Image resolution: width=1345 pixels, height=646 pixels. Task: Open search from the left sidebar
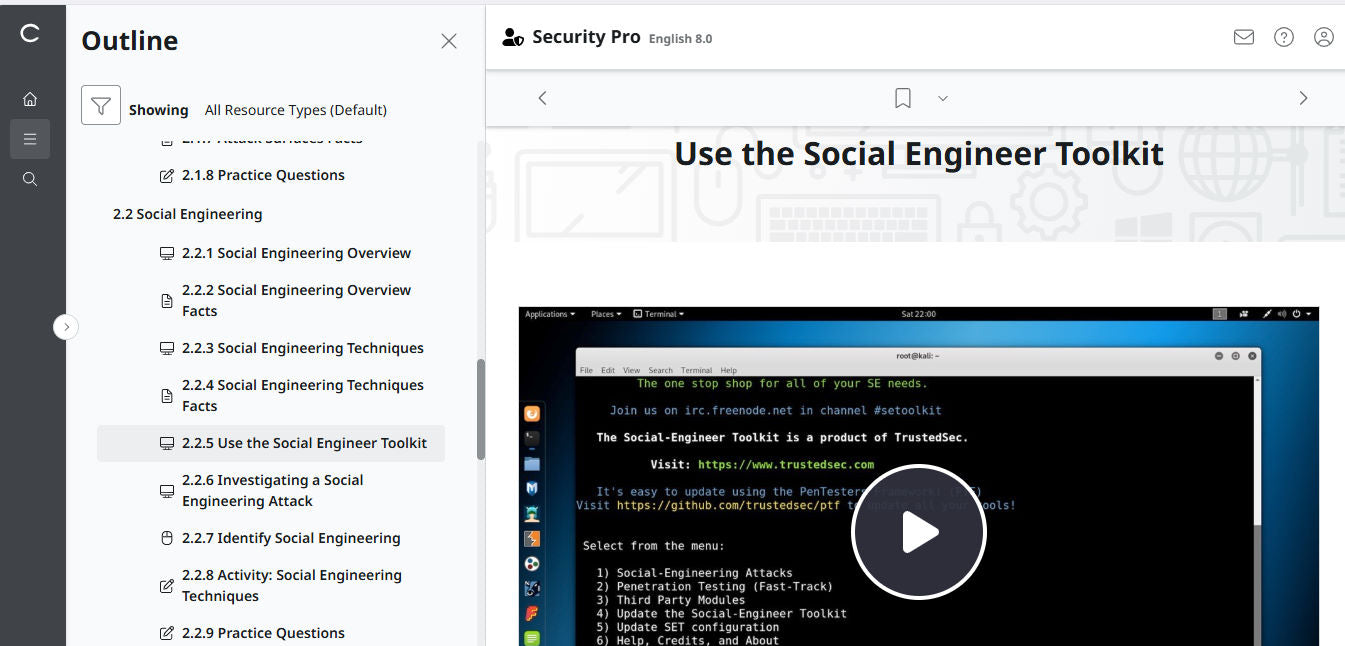[30, 178]
